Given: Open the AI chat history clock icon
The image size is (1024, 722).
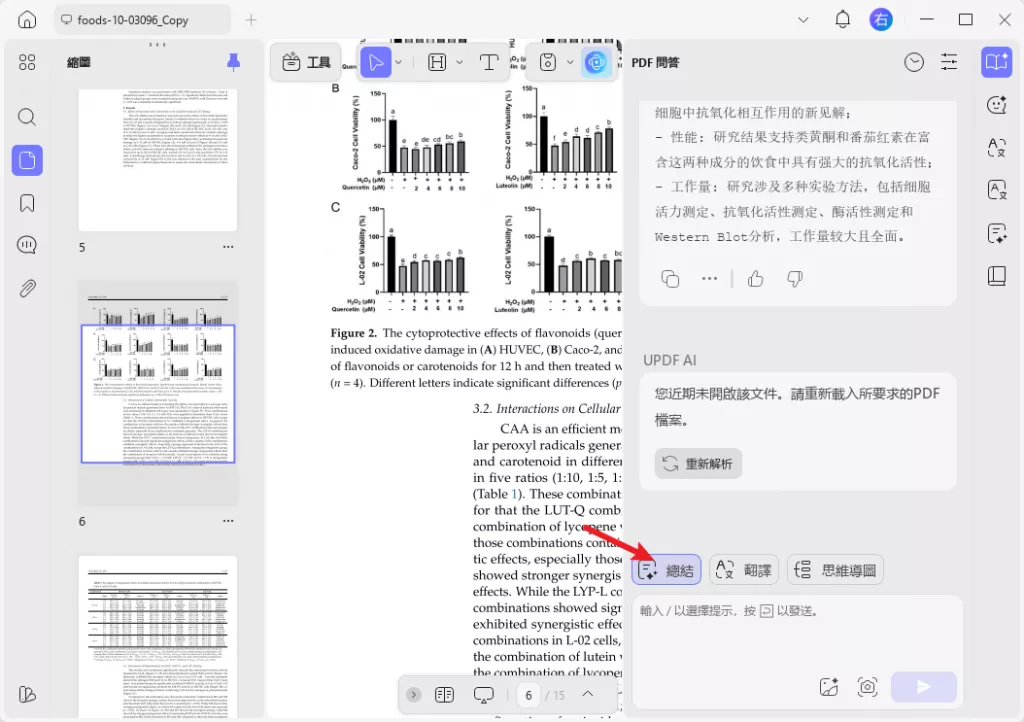Looking at the screenshot, I should pyautogui.click(x=913, y=61).
